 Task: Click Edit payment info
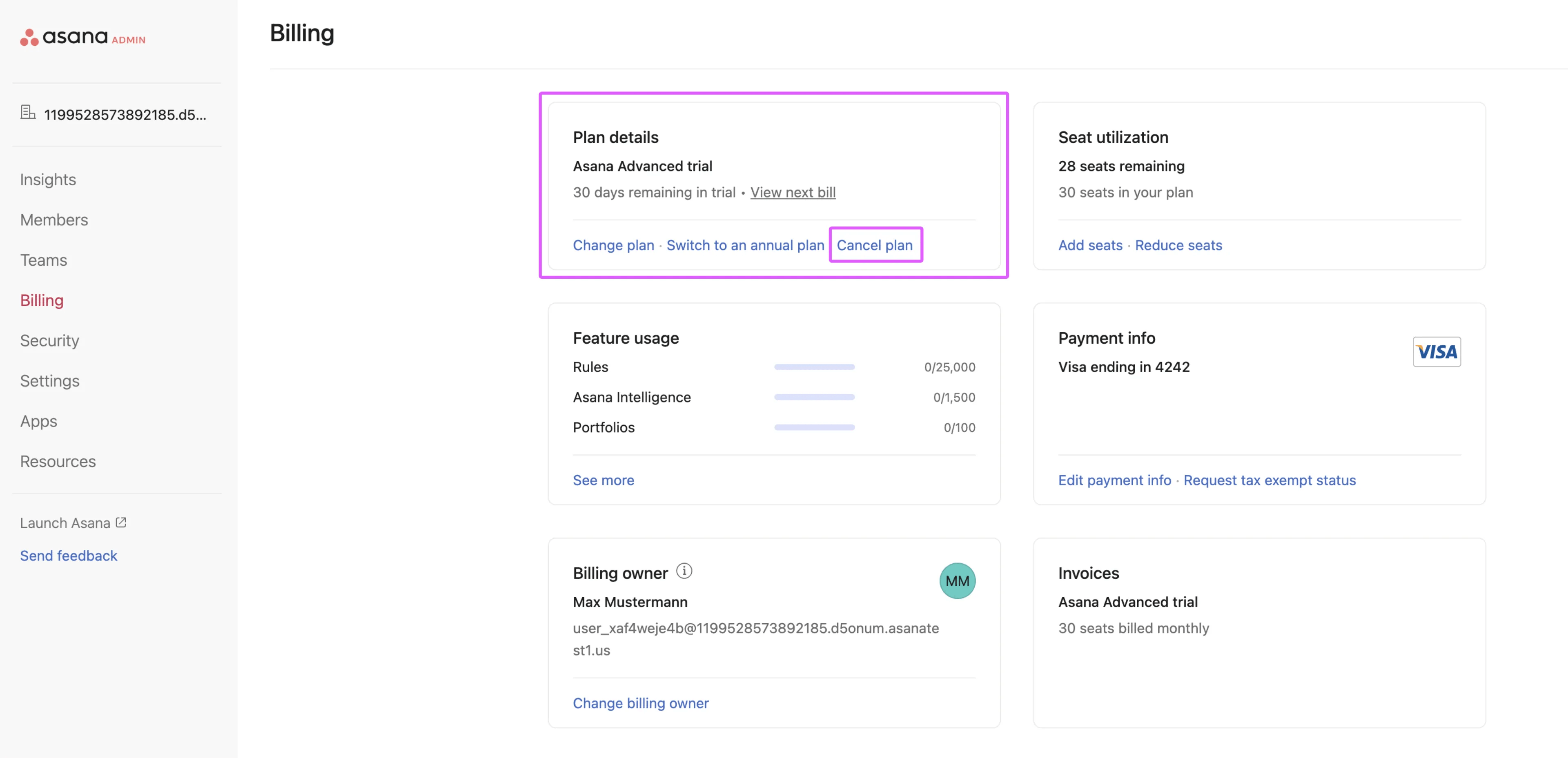[x=1114, y=480]
